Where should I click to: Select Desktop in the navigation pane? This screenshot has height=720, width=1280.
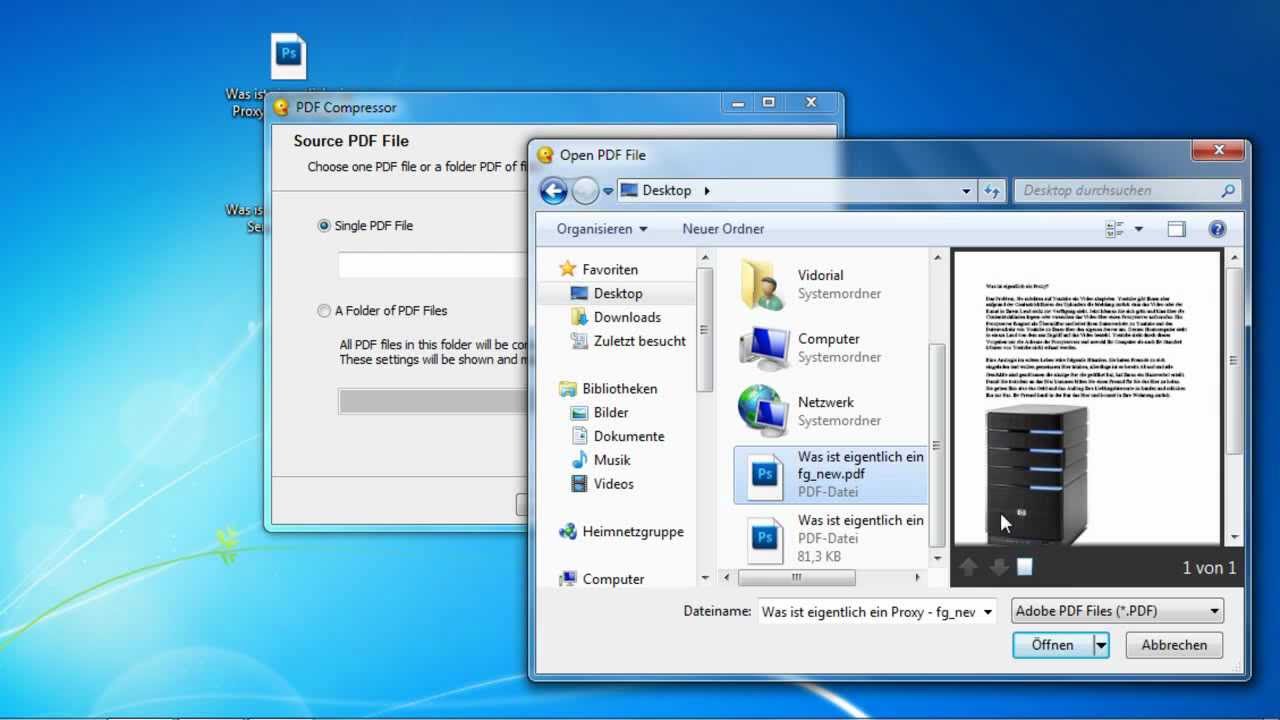tap(616, 293)
